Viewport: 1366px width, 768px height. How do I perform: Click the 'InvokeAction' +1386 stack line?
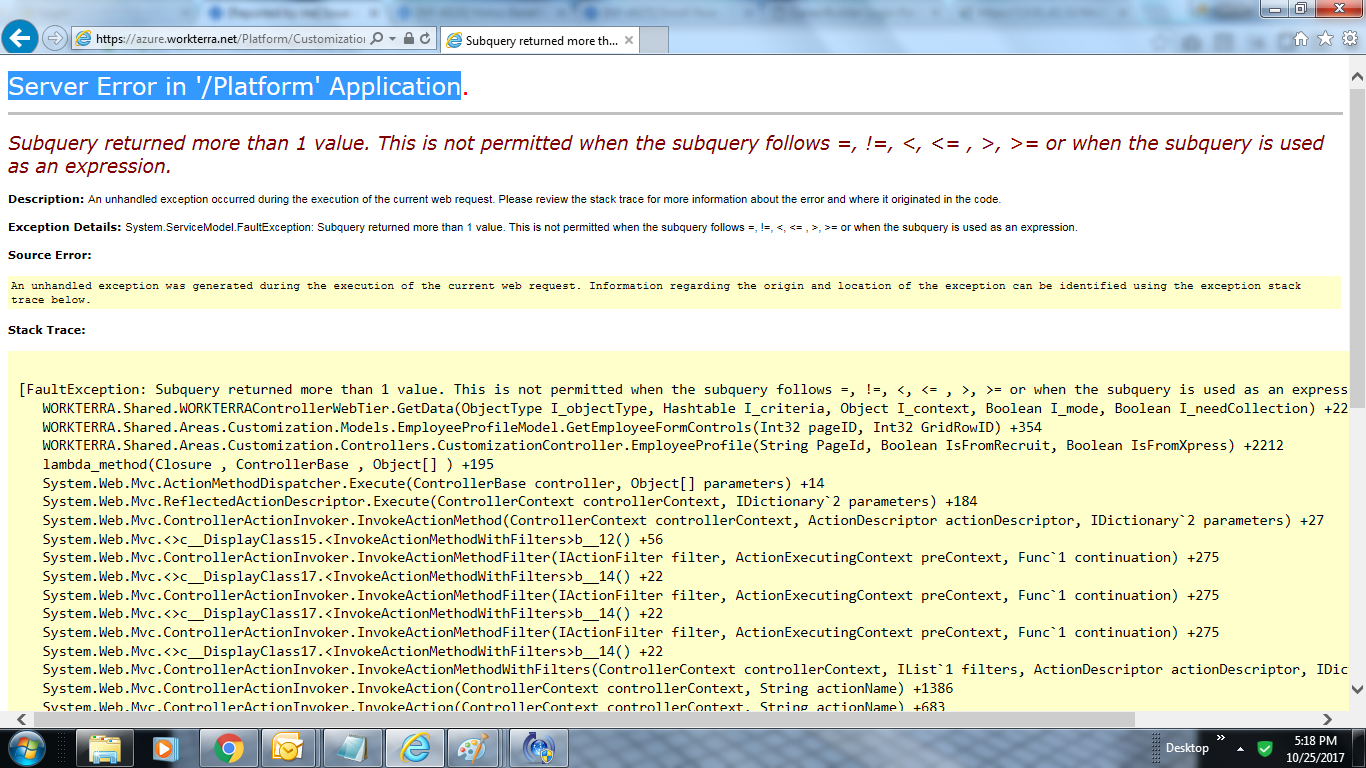tap(498, 688)
